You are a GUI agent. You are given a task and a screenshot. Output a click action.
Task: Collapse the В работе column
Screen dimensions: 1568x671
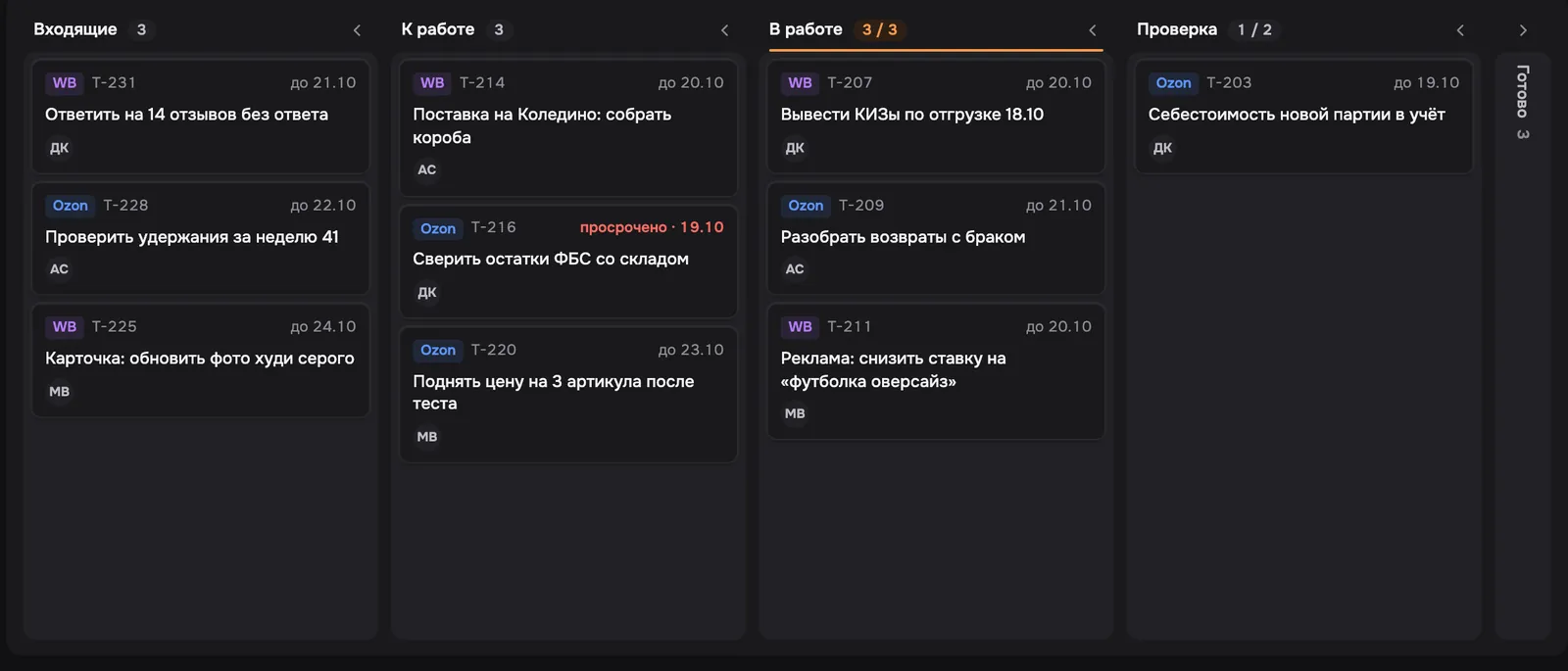coord(1093,30)
